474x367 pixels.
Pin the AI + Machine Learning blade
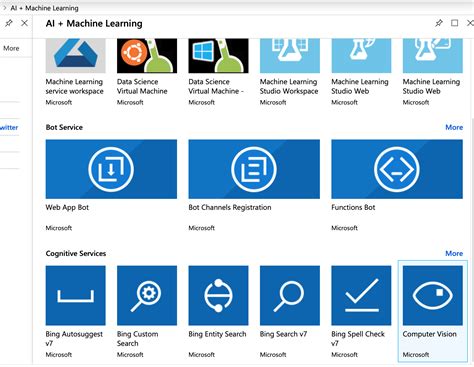439,23
